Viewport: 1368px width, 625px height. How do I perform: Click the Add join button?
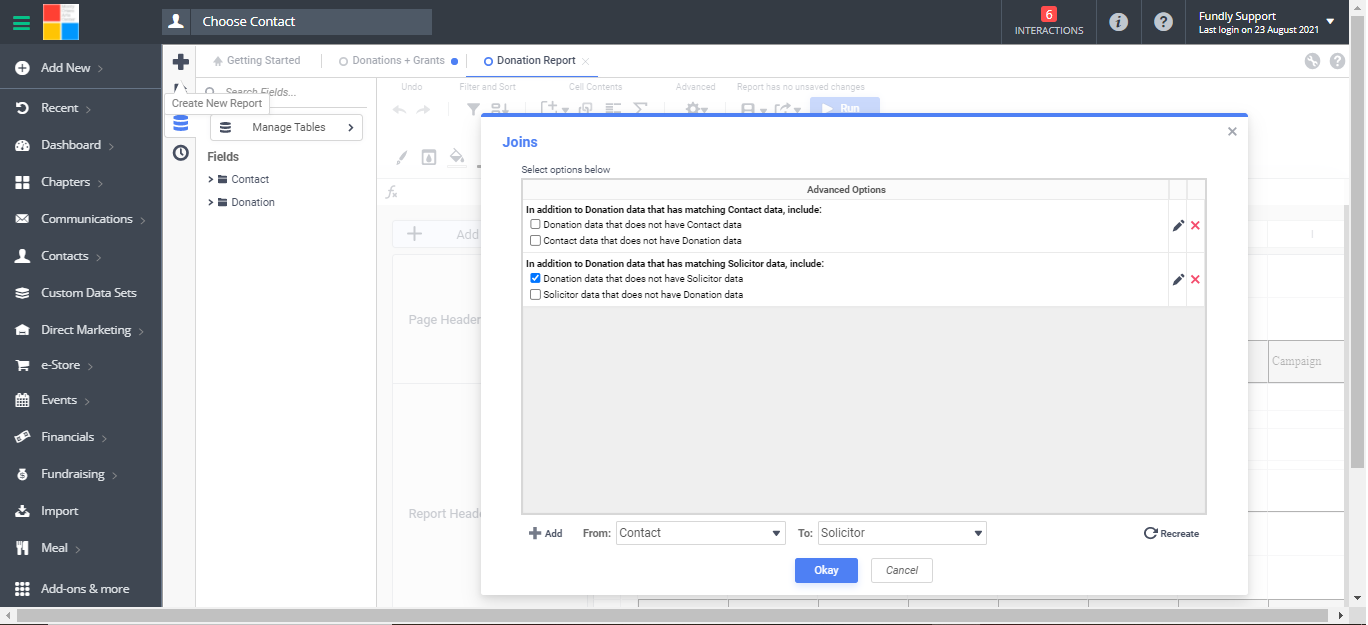(545, 533)
